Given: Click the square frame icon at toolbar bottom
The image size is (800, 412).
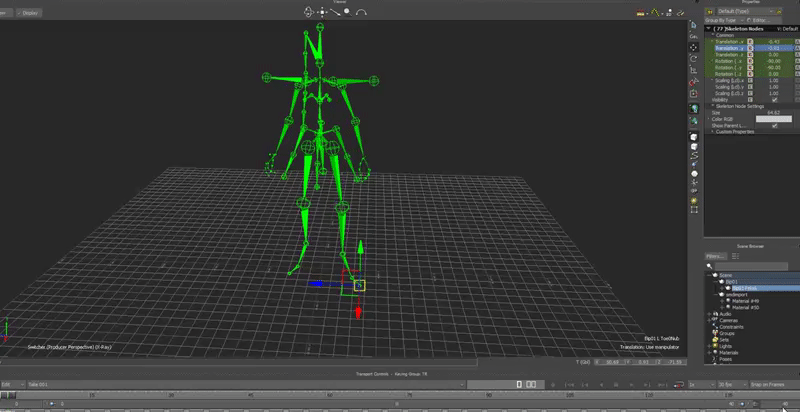Looking at the screenshot, I should tap(694, 210).
